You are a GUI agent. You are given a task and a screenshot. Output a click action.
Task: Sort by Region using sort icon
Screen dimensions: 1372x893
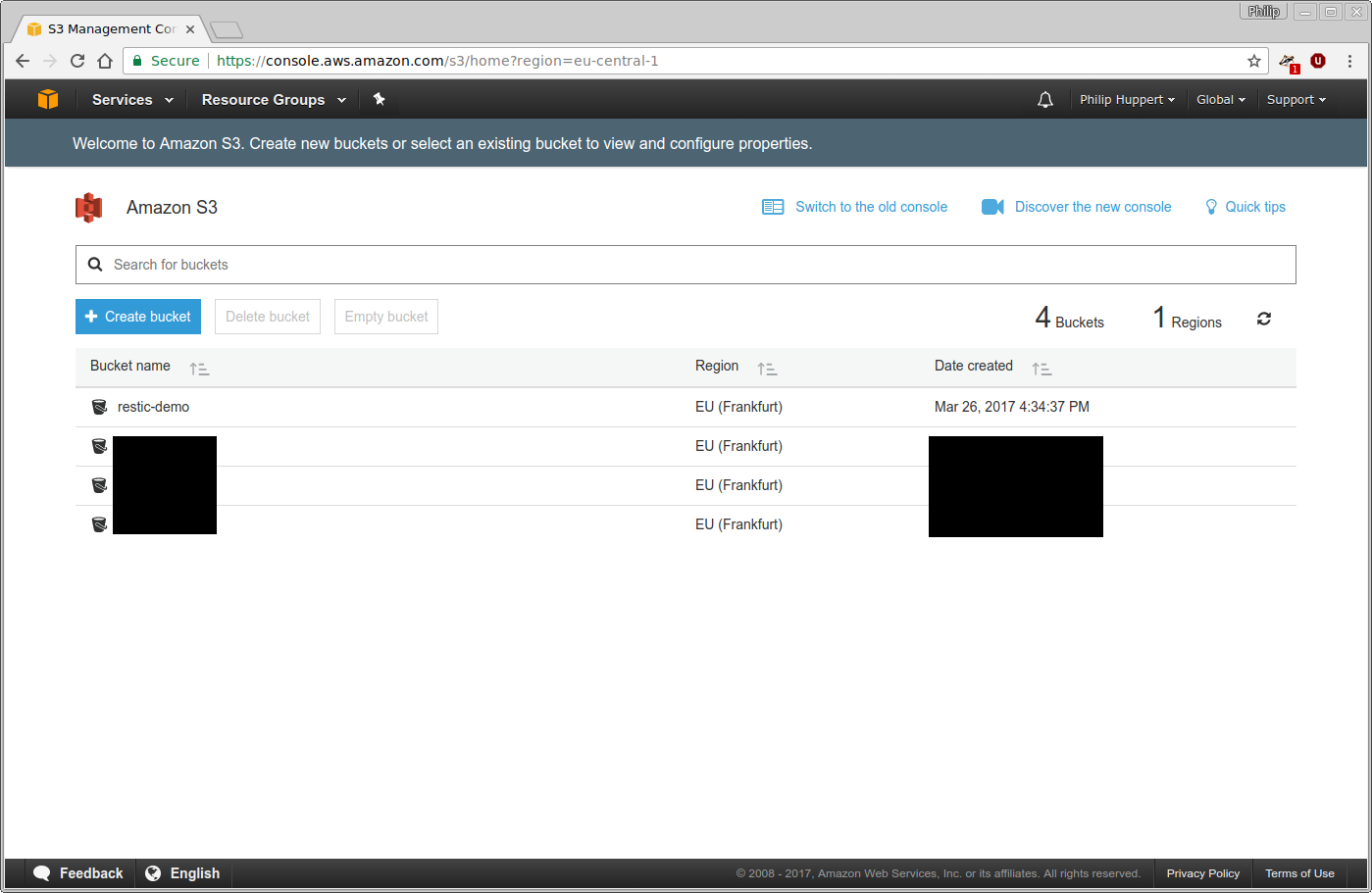point(767,370)
